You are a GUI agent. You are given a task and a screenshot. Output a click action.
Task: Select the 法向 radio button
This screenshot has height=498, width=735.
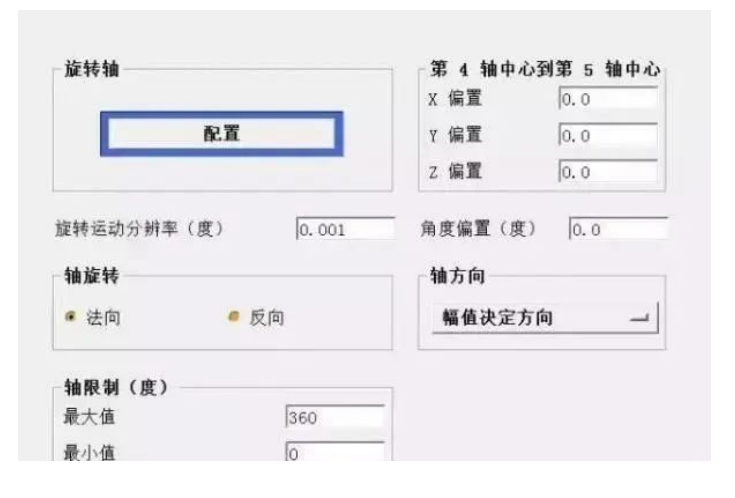71,318
